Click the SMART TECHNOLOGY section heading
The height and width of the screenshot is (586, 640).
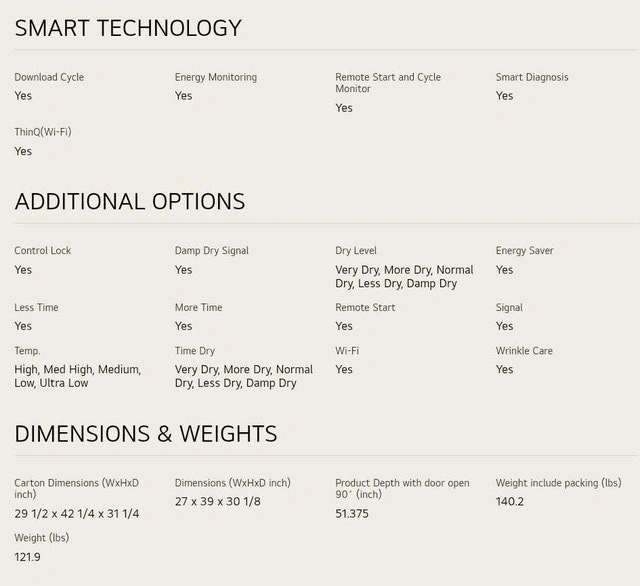pyautogui.click(x=128, y=28)
